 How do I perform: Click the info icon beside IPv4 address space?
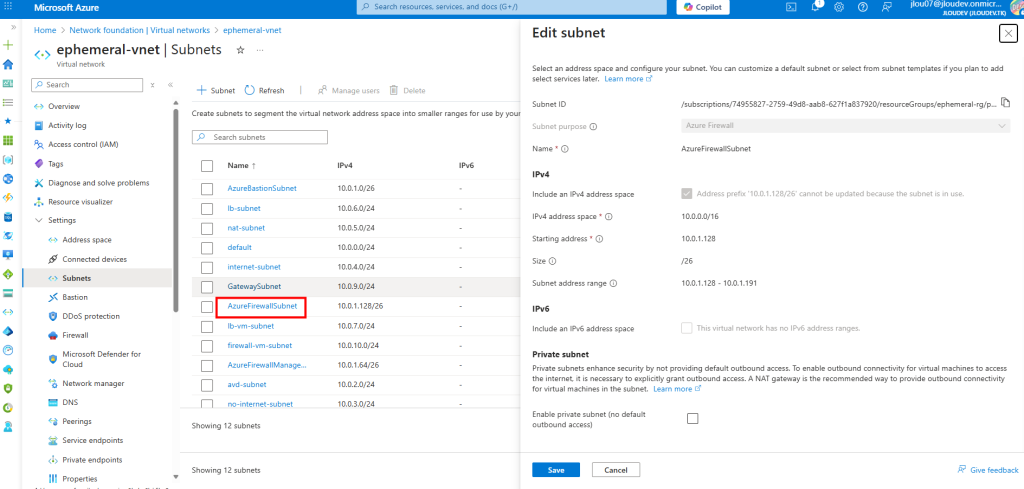point(609,216)
